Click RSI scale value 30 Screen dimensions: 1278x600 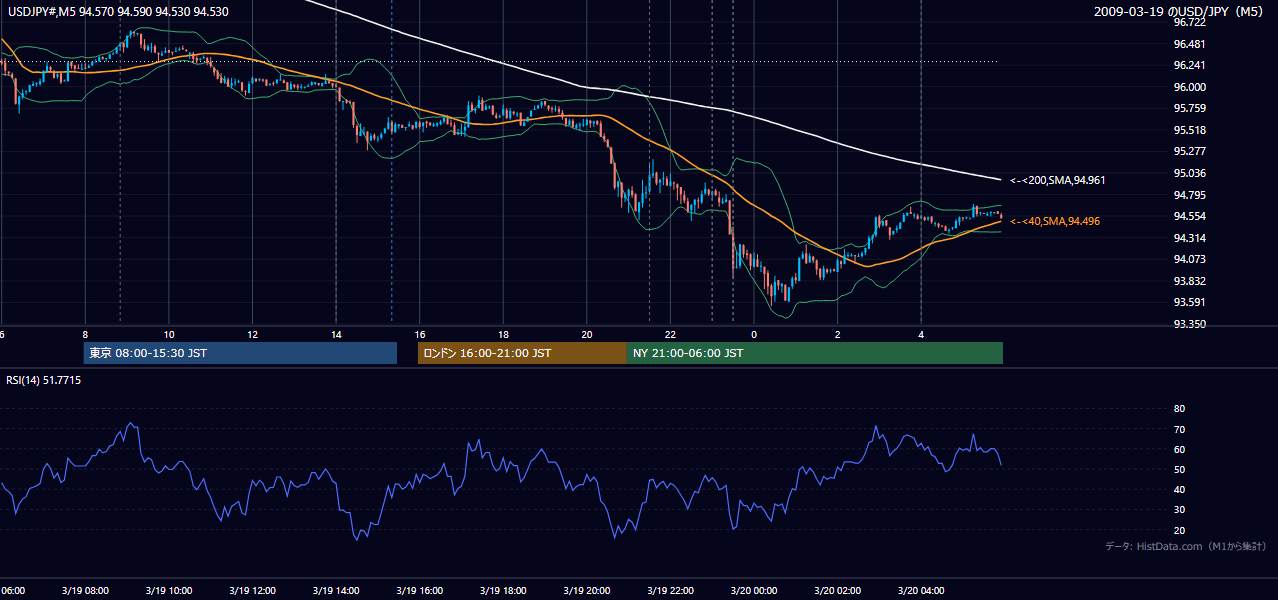click(x=1179, y=510)
